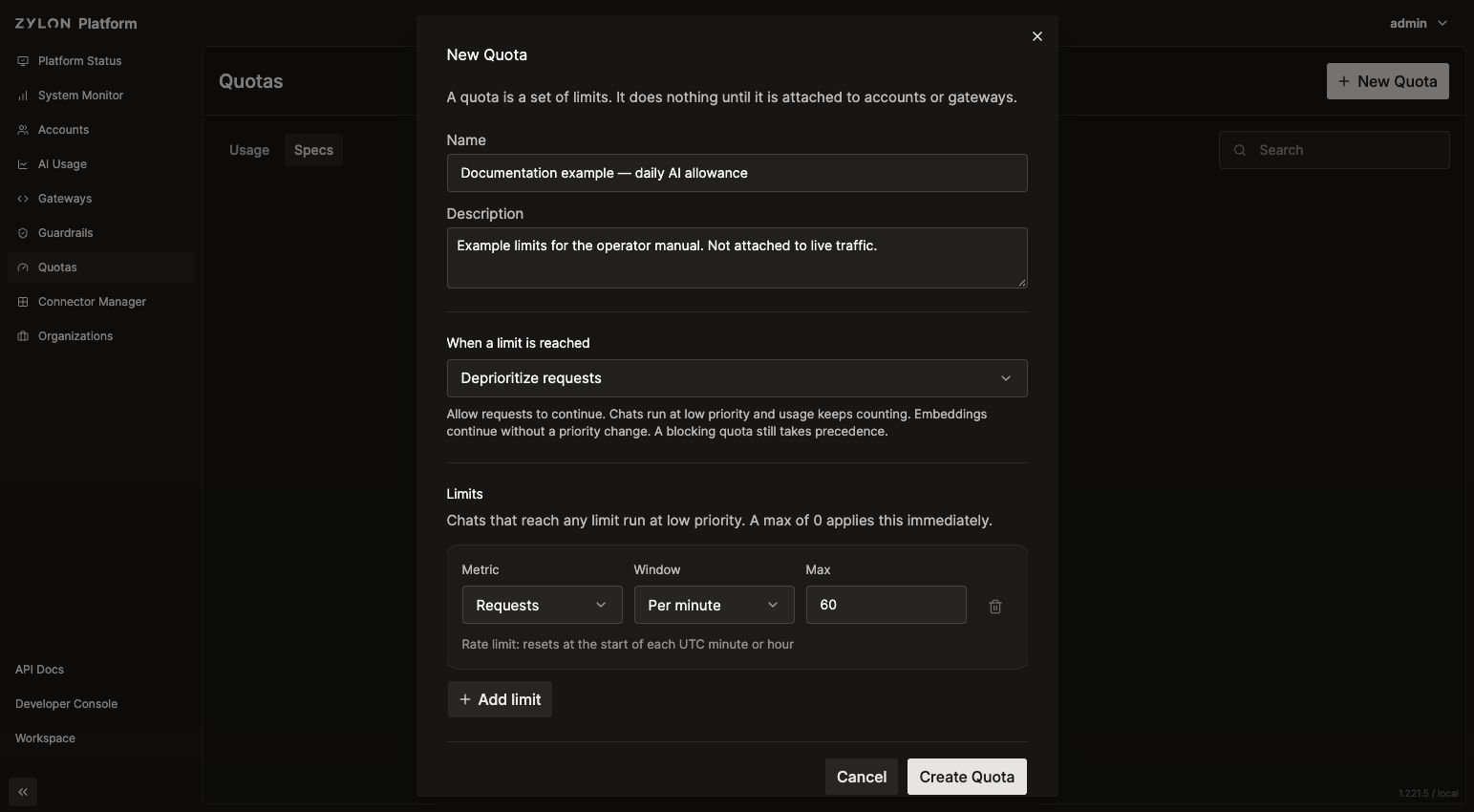The width and height of the screenshot is (1474, 812).
Task: Click the Connector Manager grid icon
Action: click(x=23, y=302)
